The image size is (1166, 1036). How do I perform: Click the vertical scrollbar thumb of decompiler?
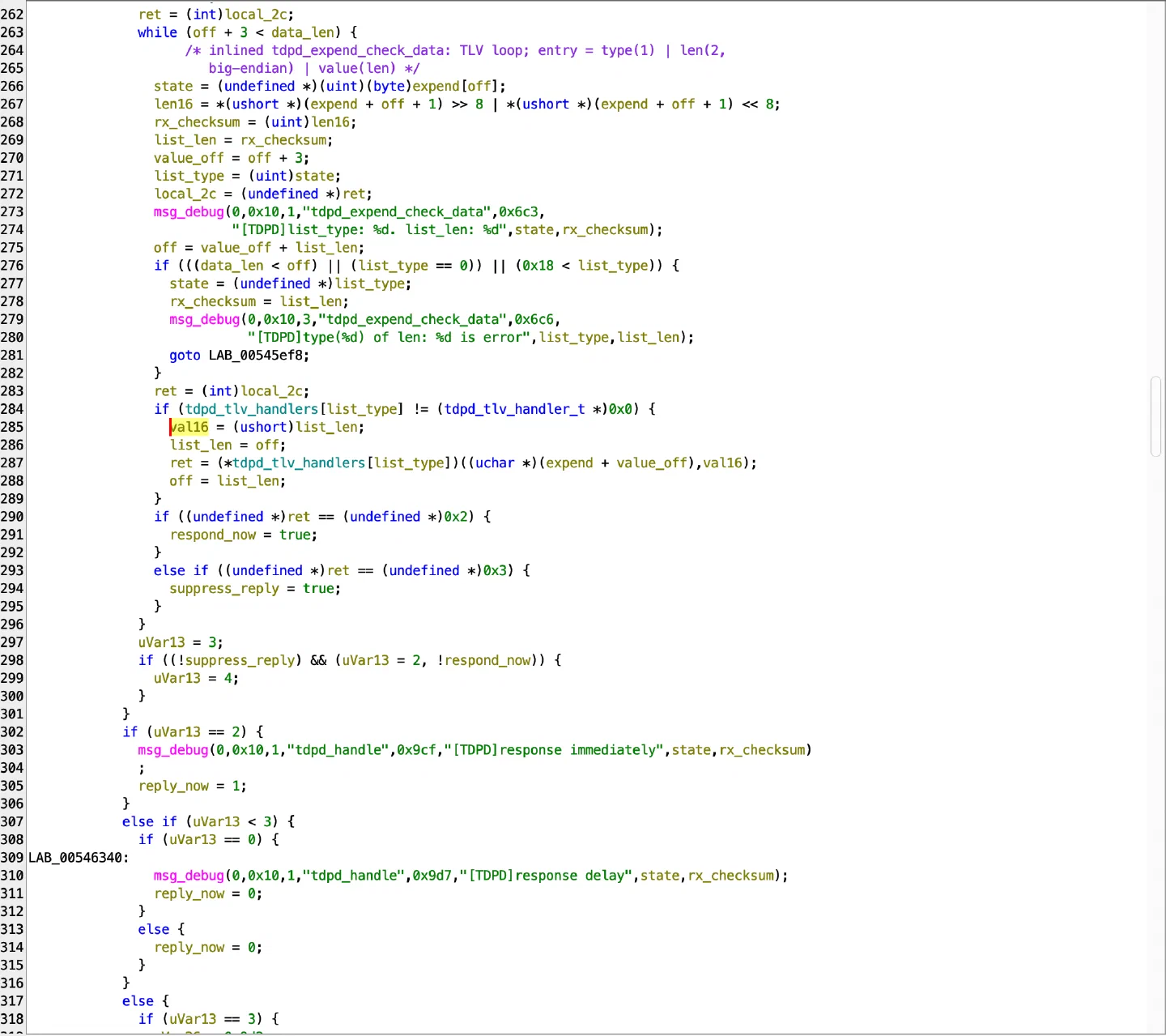pos(1156,417)
